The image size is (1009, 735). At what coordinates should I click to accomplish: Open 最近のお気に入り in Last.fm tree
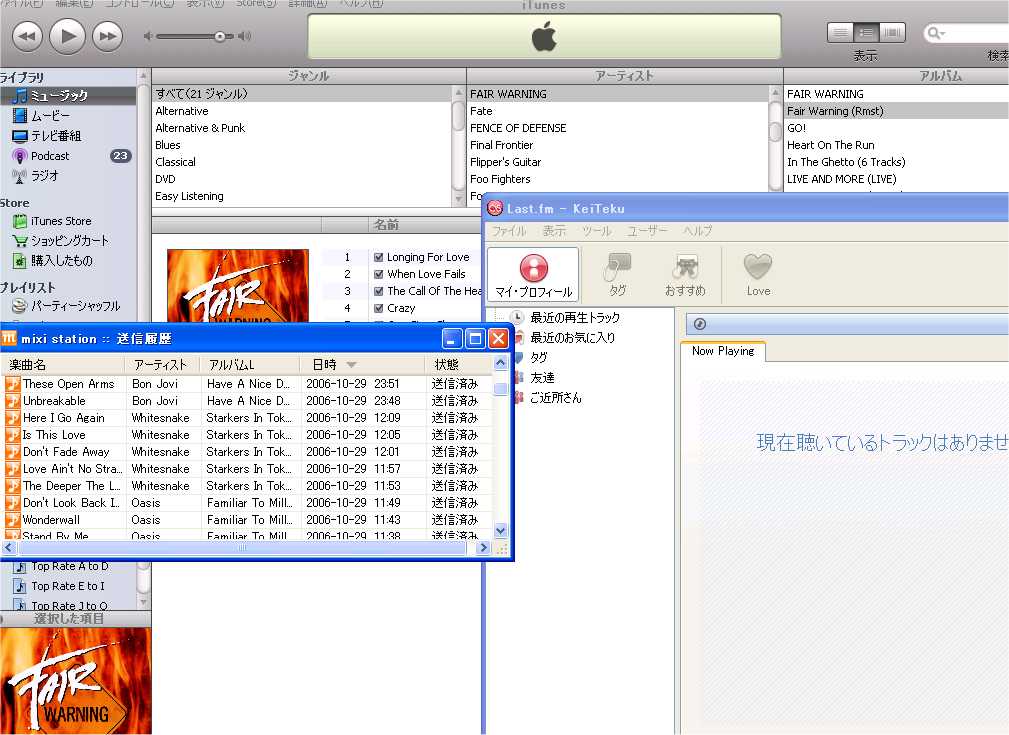coord(572,337)
